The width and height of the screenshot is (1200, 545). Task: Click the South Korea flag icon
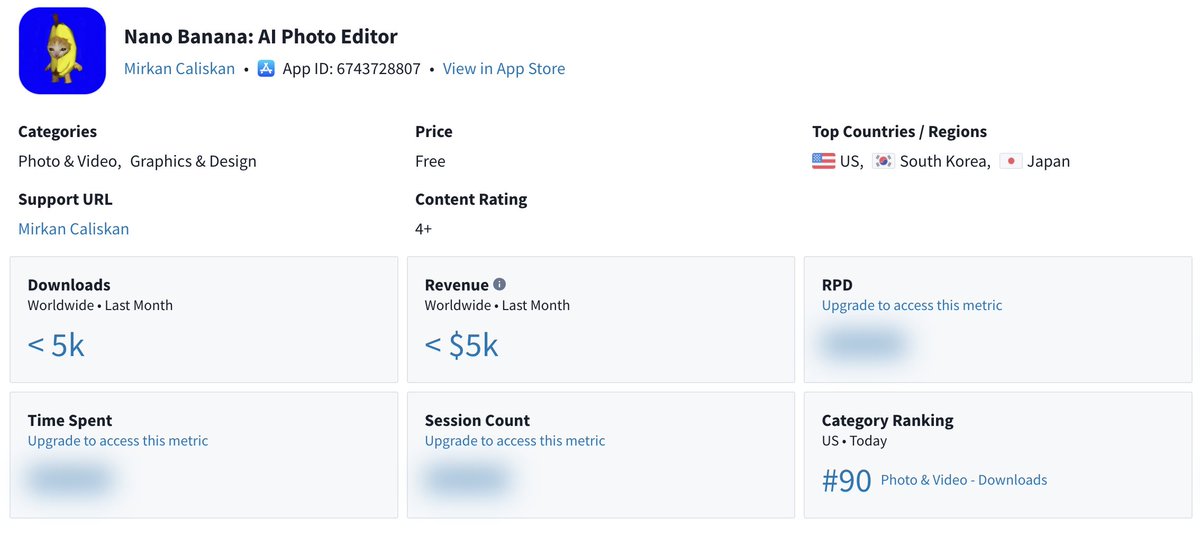pos(883,161)
